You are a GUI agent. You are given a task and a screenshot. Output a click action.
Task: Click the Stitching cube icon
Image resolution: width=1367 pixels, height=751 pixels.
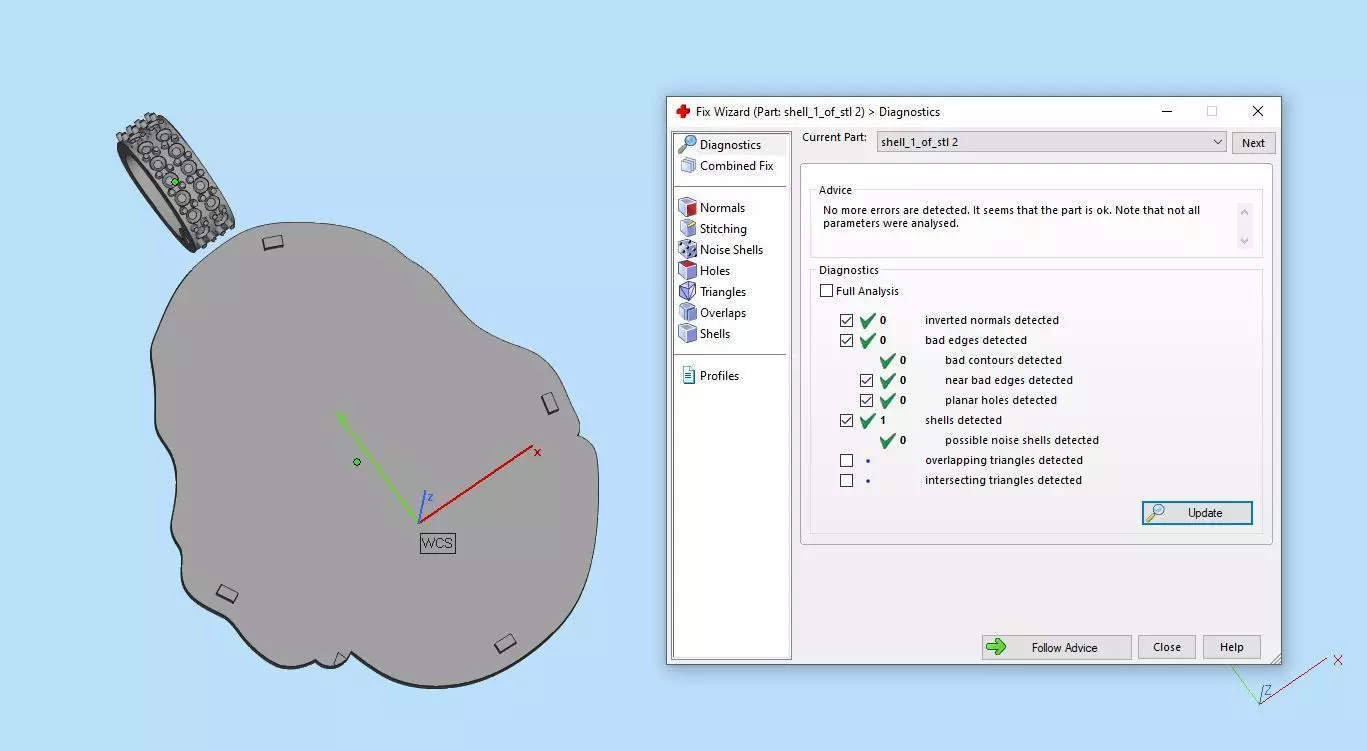(x=687, y=229)
